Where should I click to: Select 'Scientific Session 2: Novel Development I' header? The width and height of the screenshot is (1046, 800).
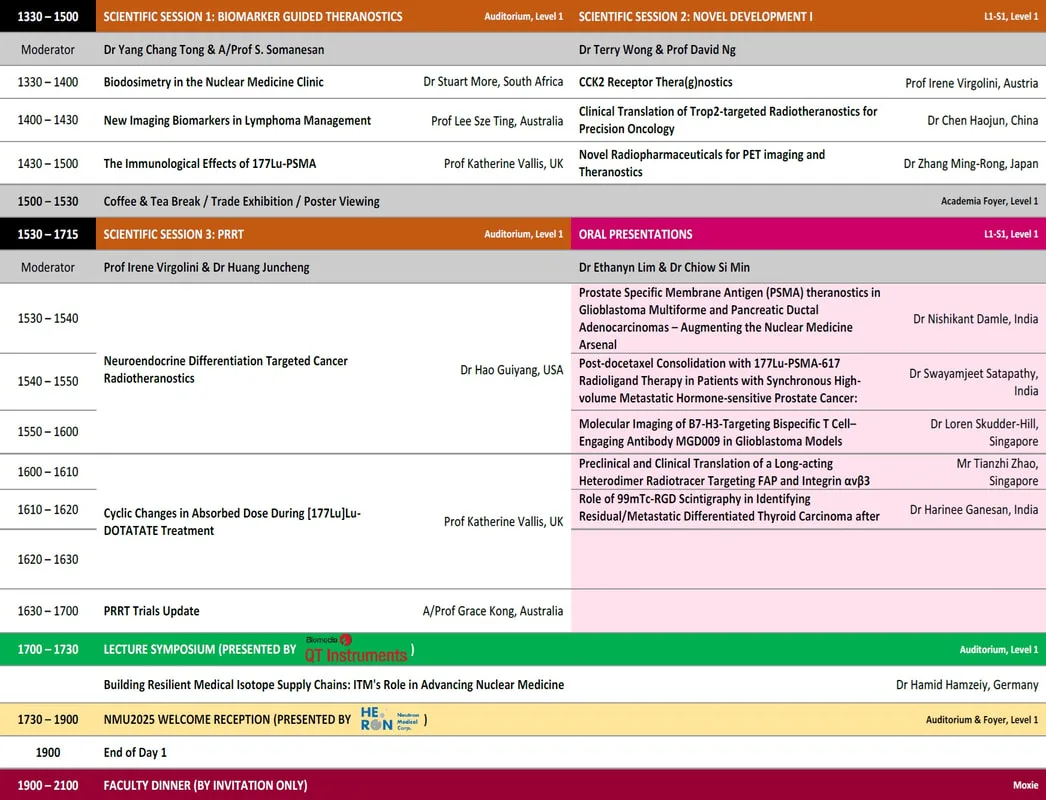pos(695,16)
